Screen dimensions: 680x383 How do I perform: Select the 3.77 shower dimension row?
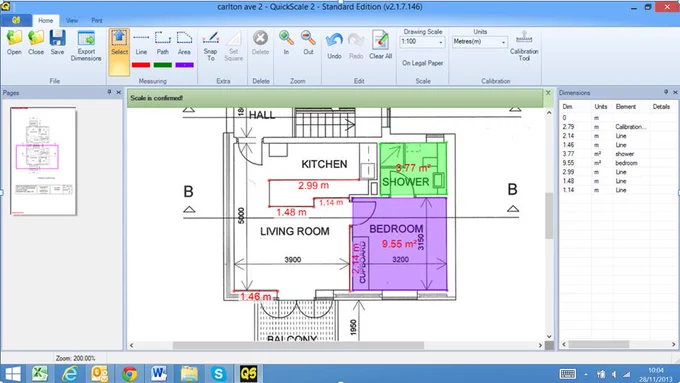(x=619, y=154)
